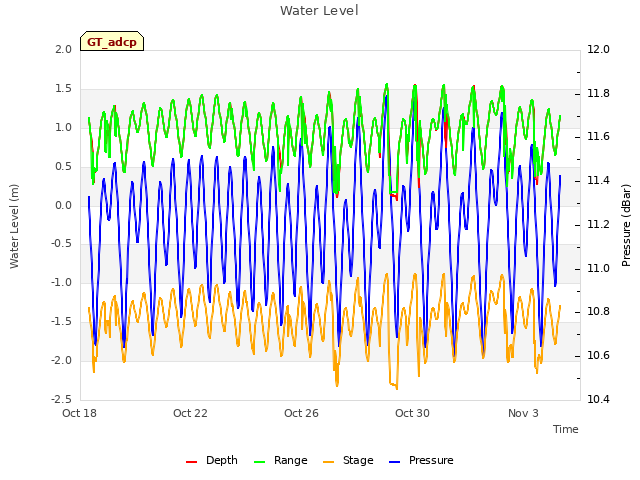
Task: Click the 2.0 water level tick label
Action: [x=63, y=49]
